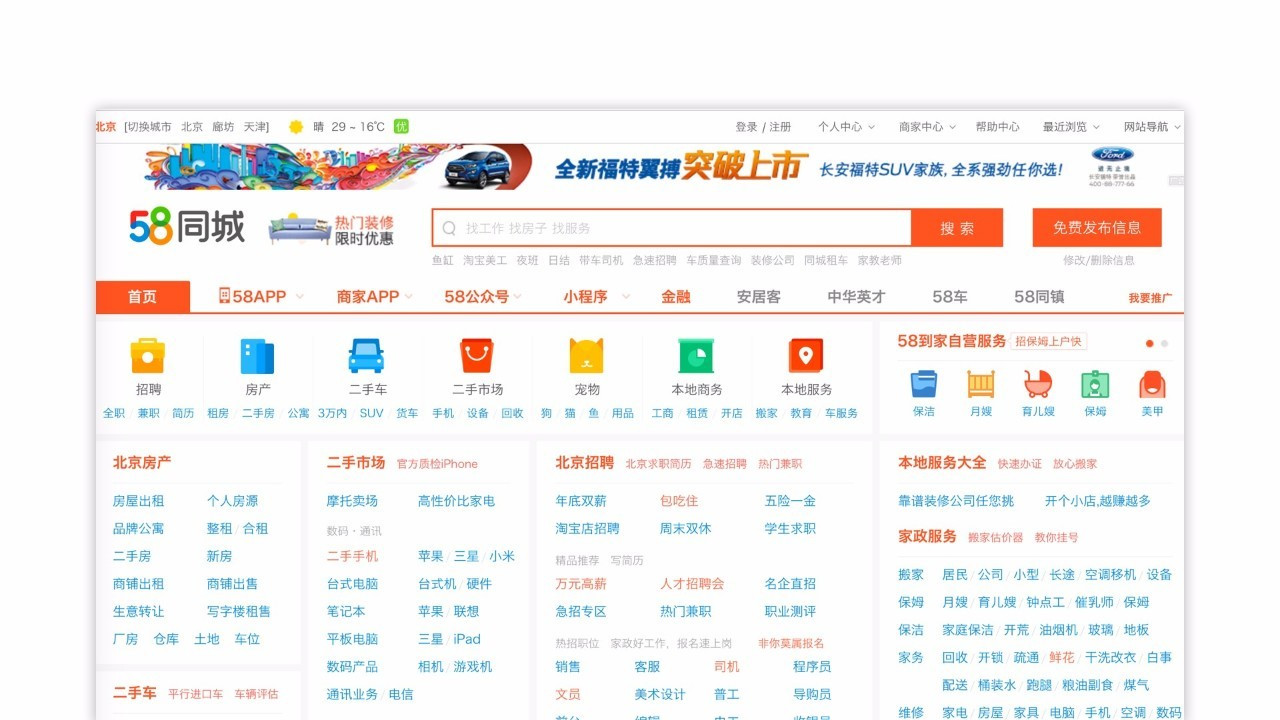
Task: Open the red 二手手机 link
Action: (352, 556)
